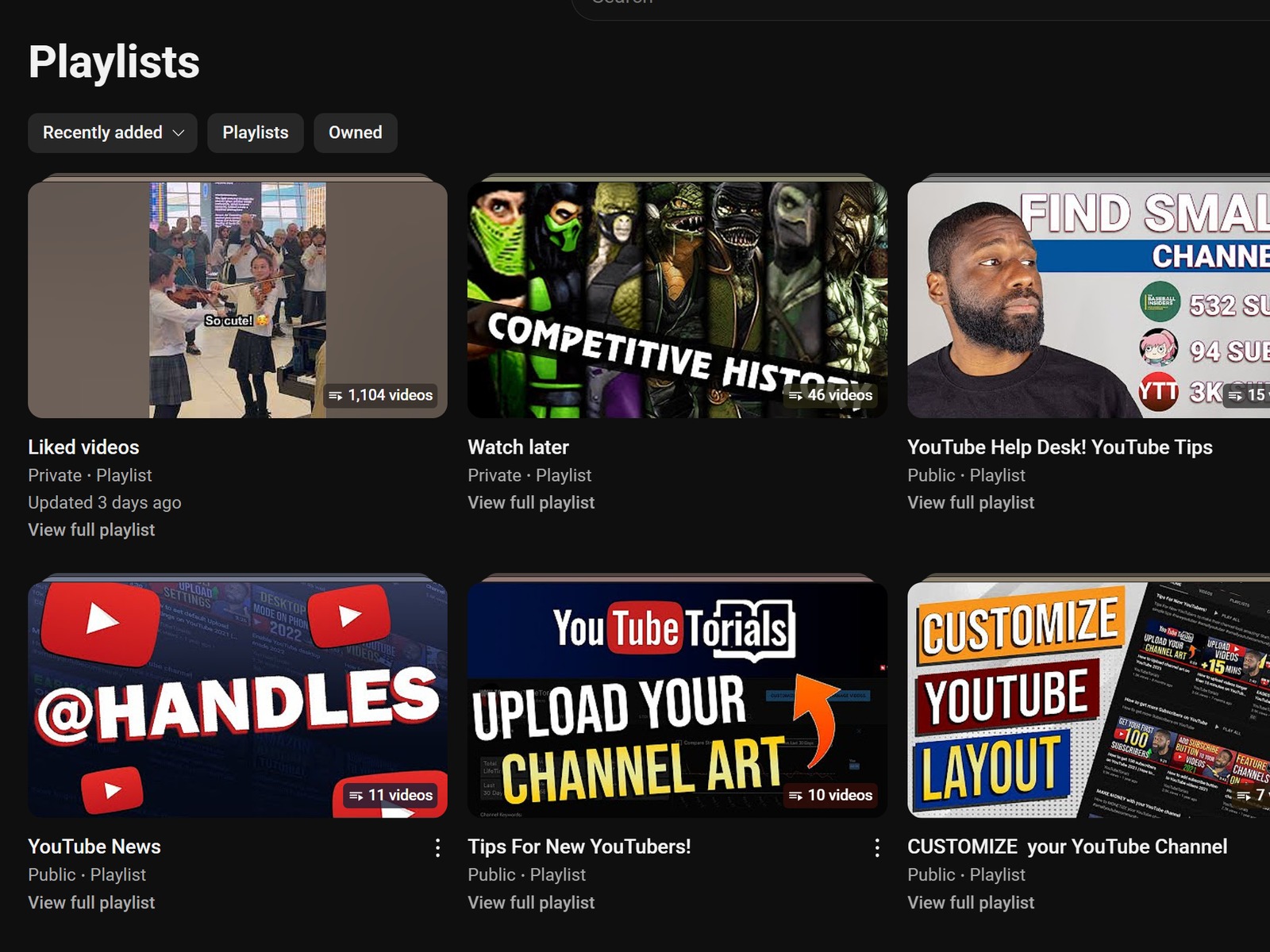Viewport: 1270px width, 952px height.
Task: Select the Playlists filter chip
Action: coord(256,132)
